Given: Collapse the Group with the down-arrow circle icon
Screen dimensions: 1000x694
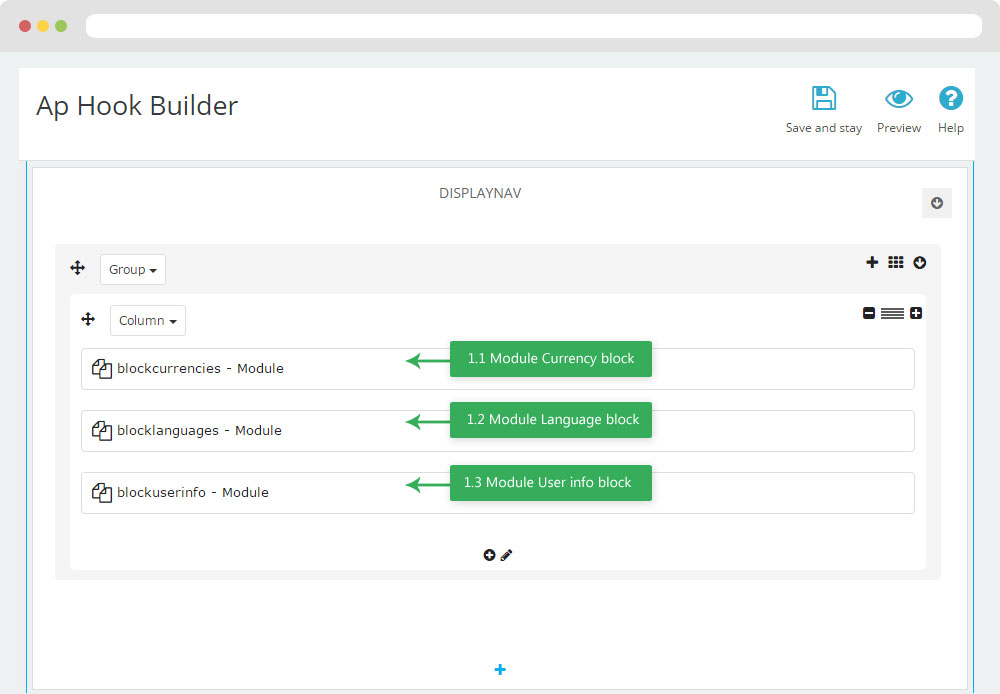Looking at the screenshot, I should pyautogui.click(x=920, y=262).
